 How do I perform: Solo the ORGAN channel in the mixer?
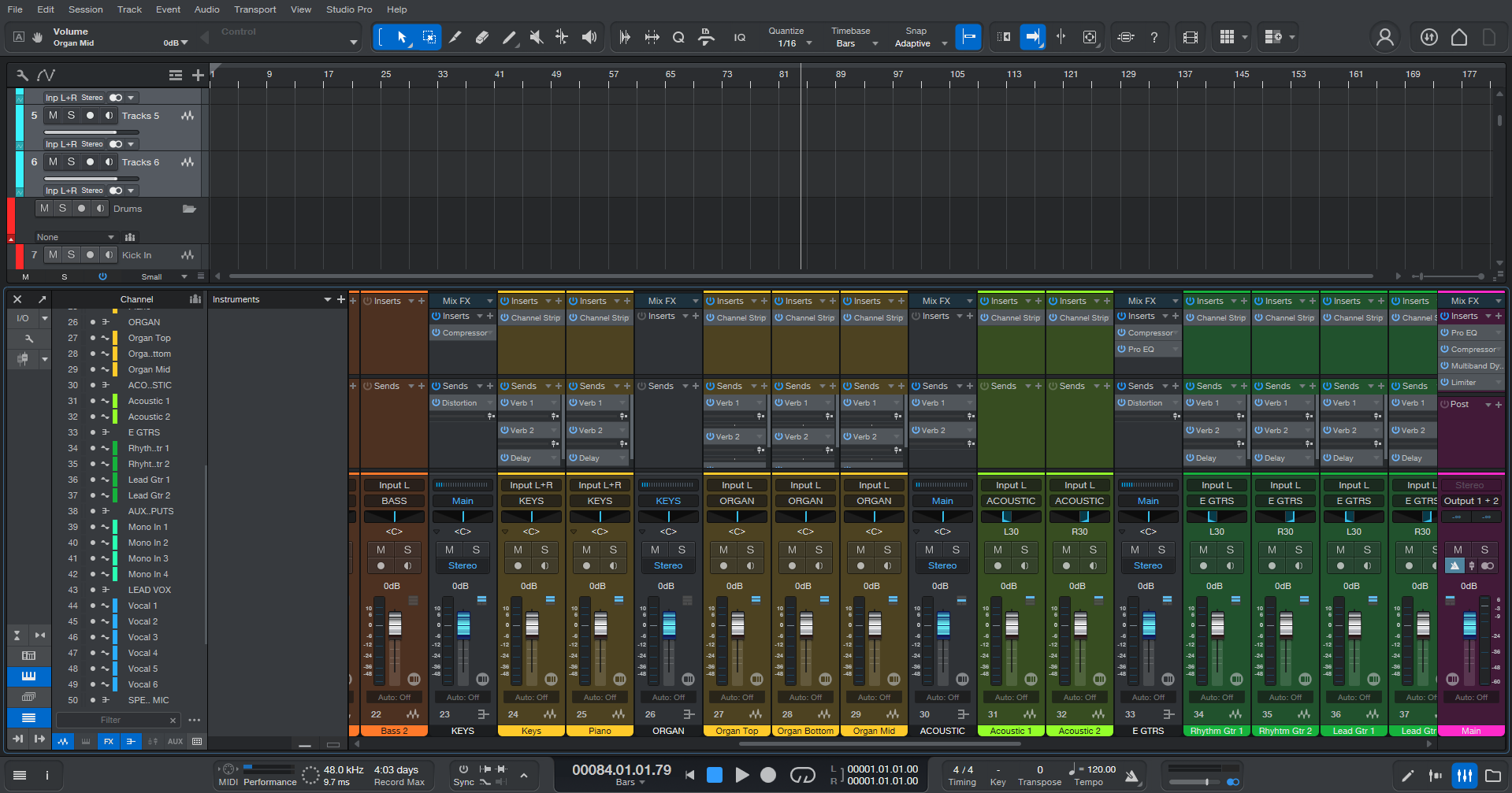[681, 550]
